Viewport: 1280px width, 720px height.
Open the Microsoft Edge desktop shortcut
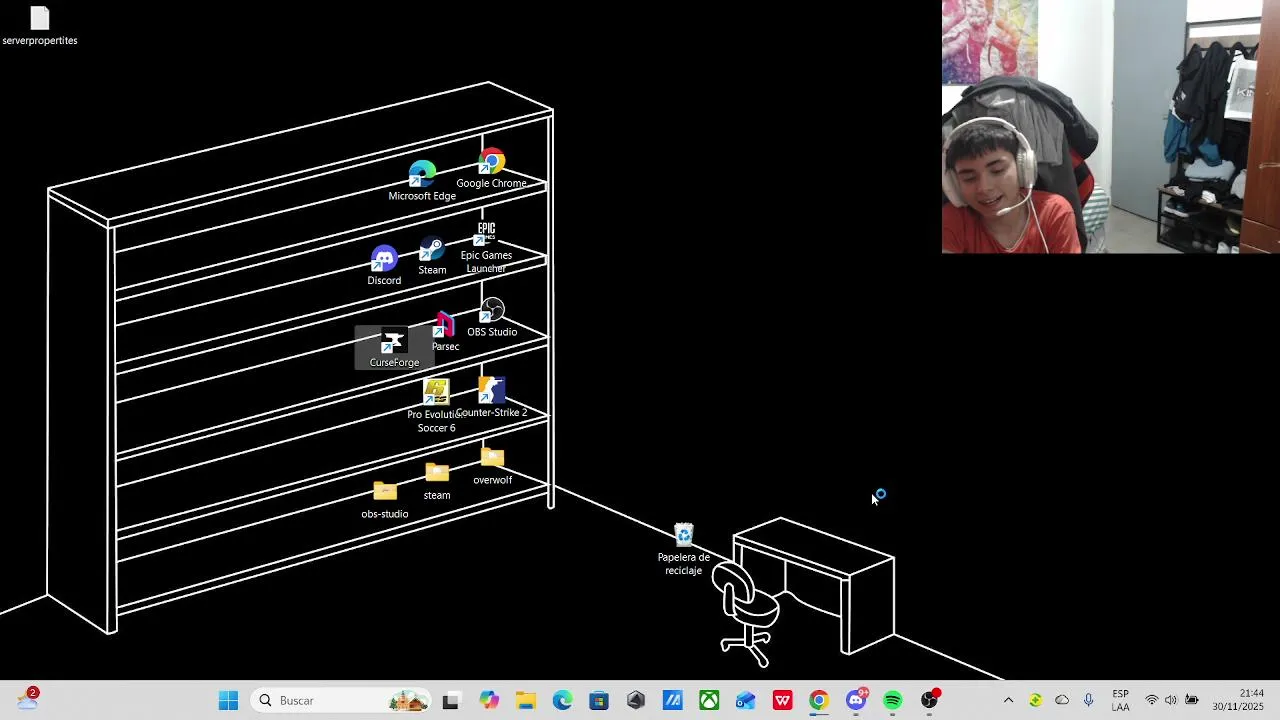click(422, 181)
